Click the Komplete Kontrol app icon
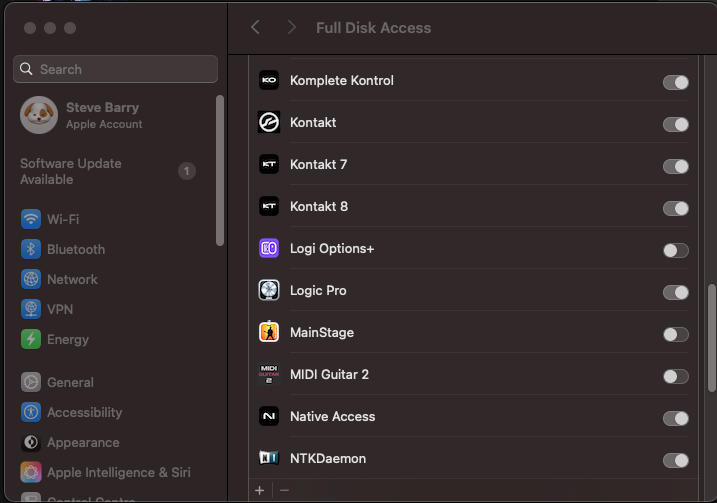The height and width of the screenshot is (503, 717). point(269,80)
